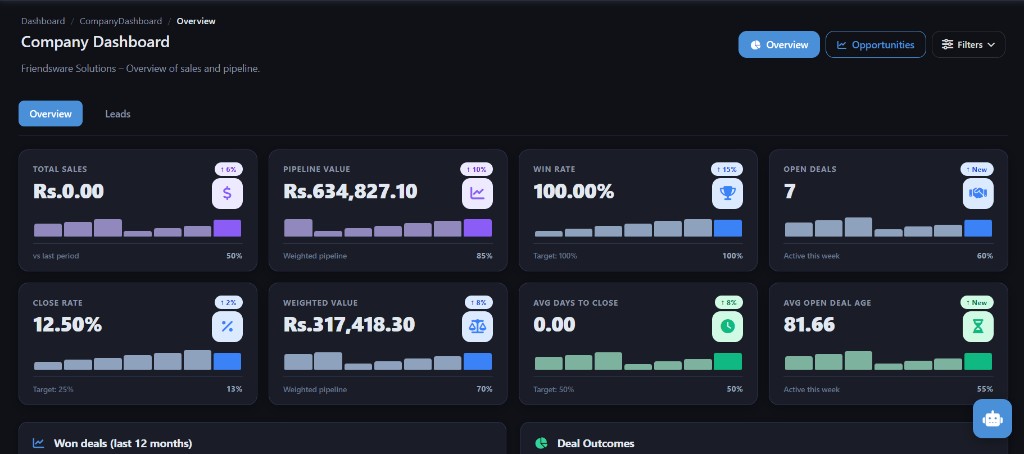
Task: Click the New badge on Avg Open Deal Age
Action: point(977,302)
